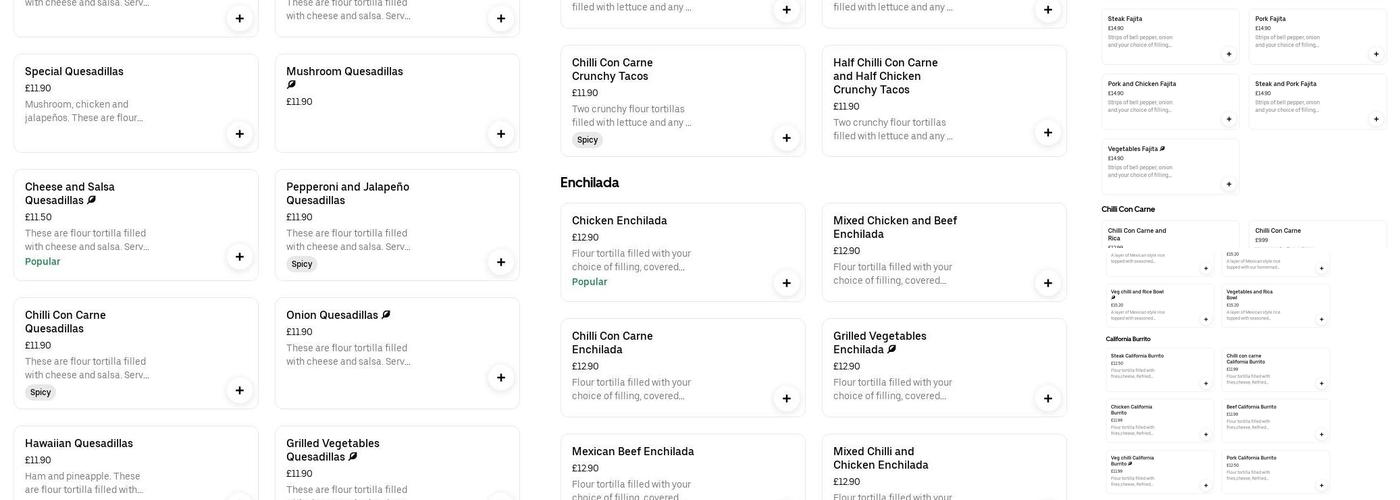Add Grilled Vegetables Enchilada with plus icon

pyautogui.click(x=1048, y=399)
